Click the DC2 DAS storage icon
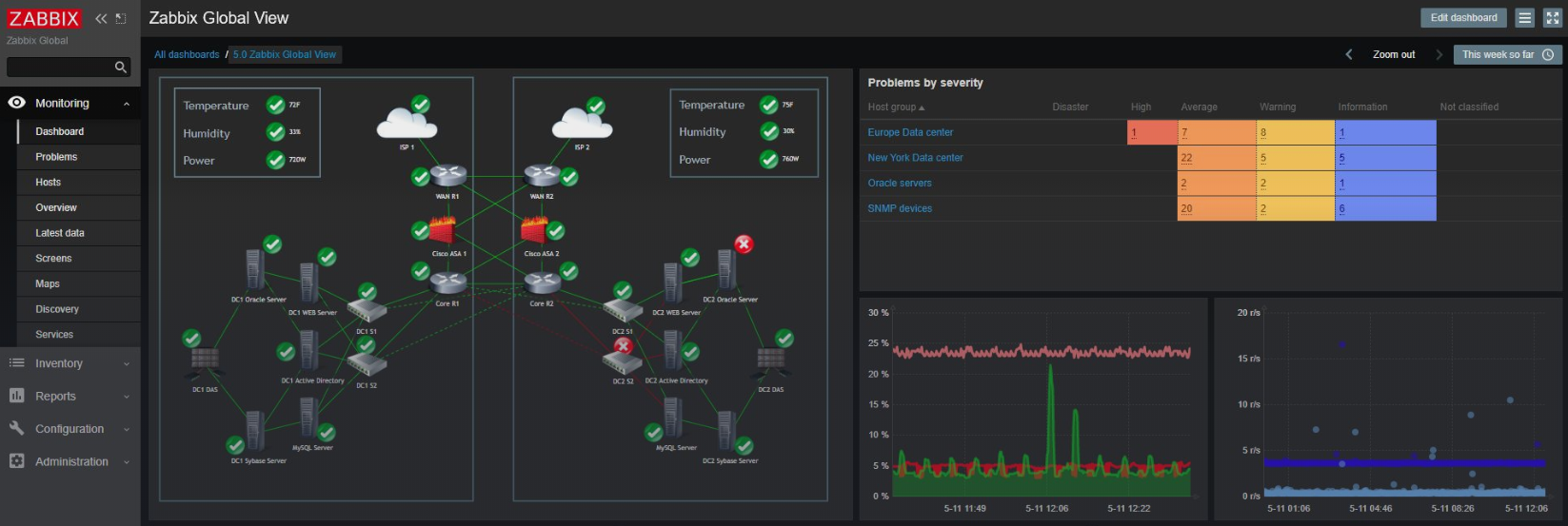This screenshot has width=1568, height=526. pos(771,364)
